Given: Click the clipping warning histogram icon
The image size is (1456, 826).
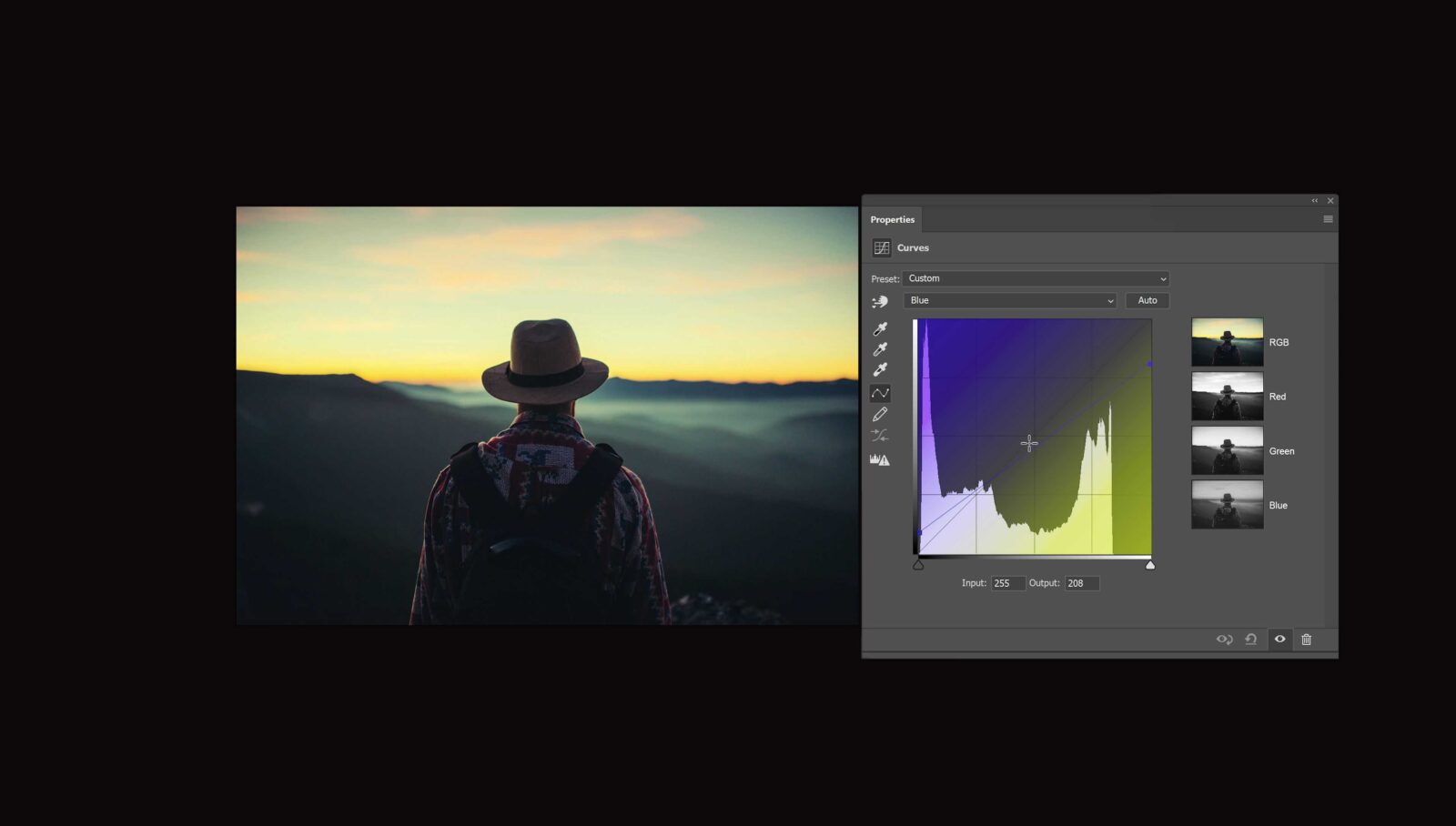Looking at the screenshot, I should (x=880, y=458).
